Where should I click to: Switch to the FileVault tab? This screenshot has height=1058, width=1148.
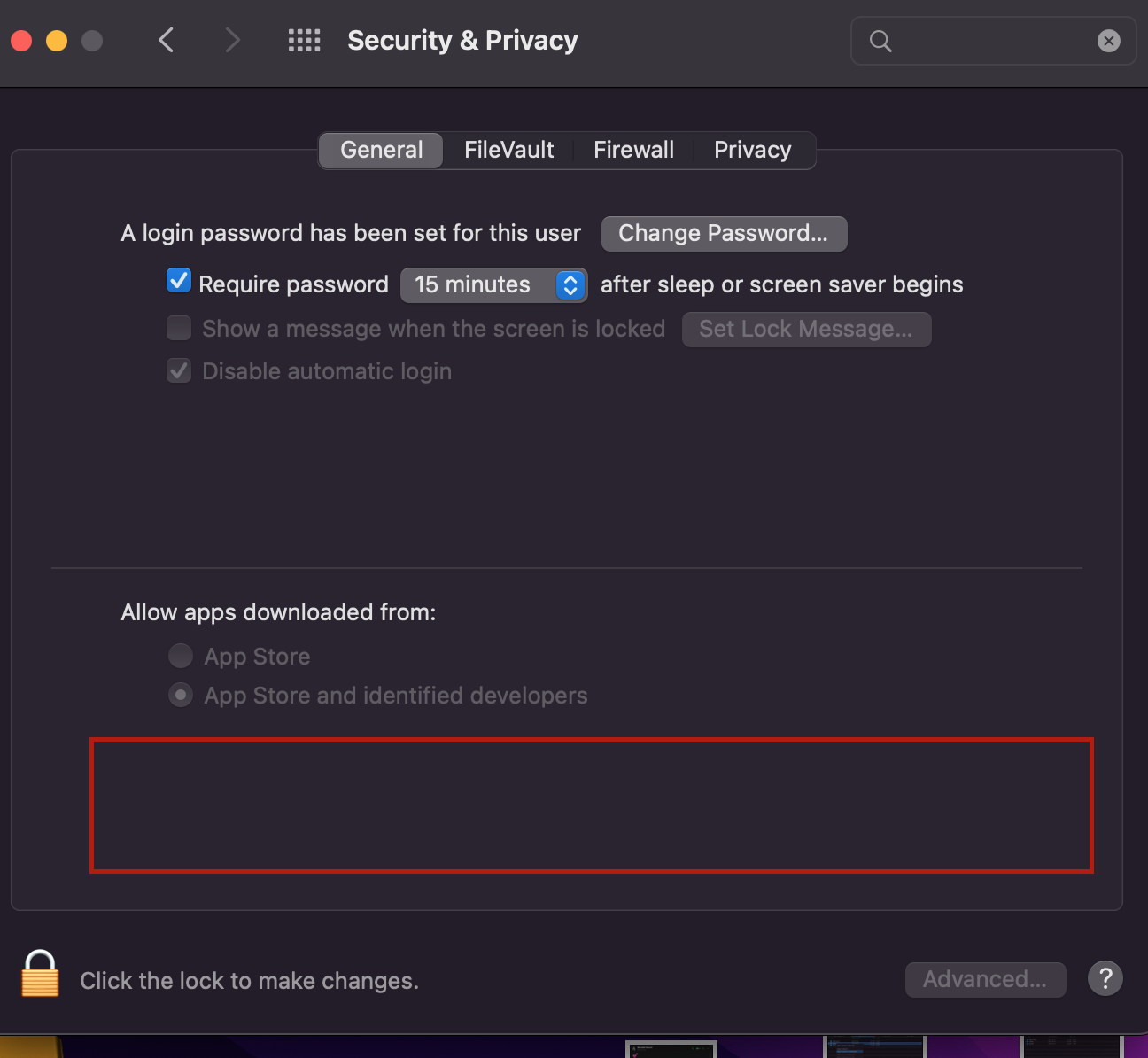point(508,150)
